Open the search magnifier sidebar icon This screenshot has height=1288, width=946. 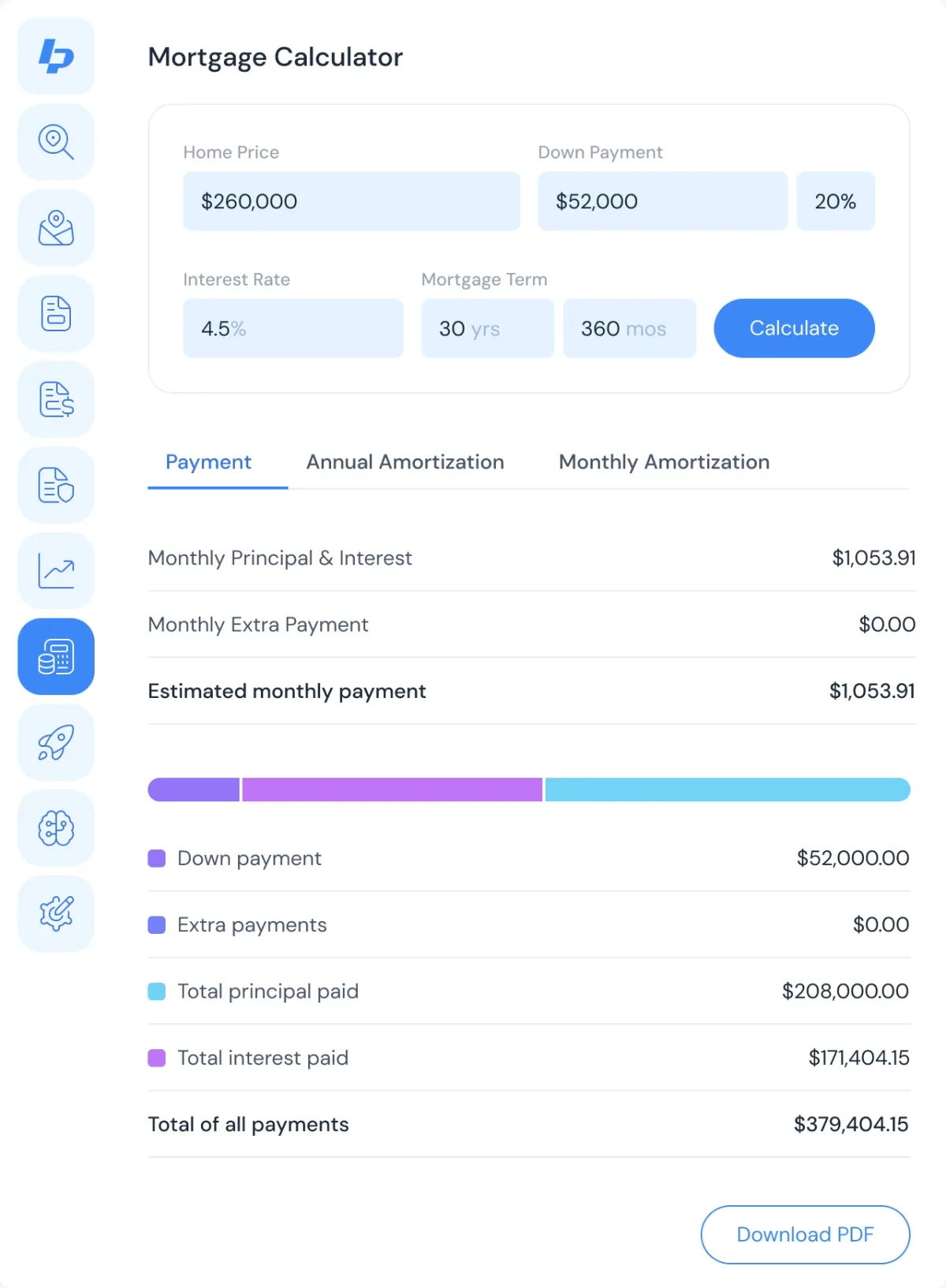pyautogui.click(x=56, y=142)
